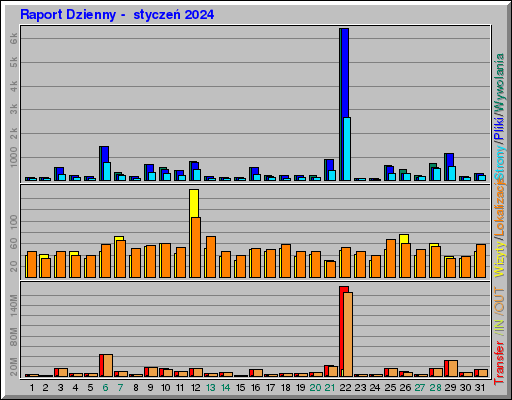512x400 pixels.
Task: Click the "20M" y-axis label
Action: (x=14, y=367)
